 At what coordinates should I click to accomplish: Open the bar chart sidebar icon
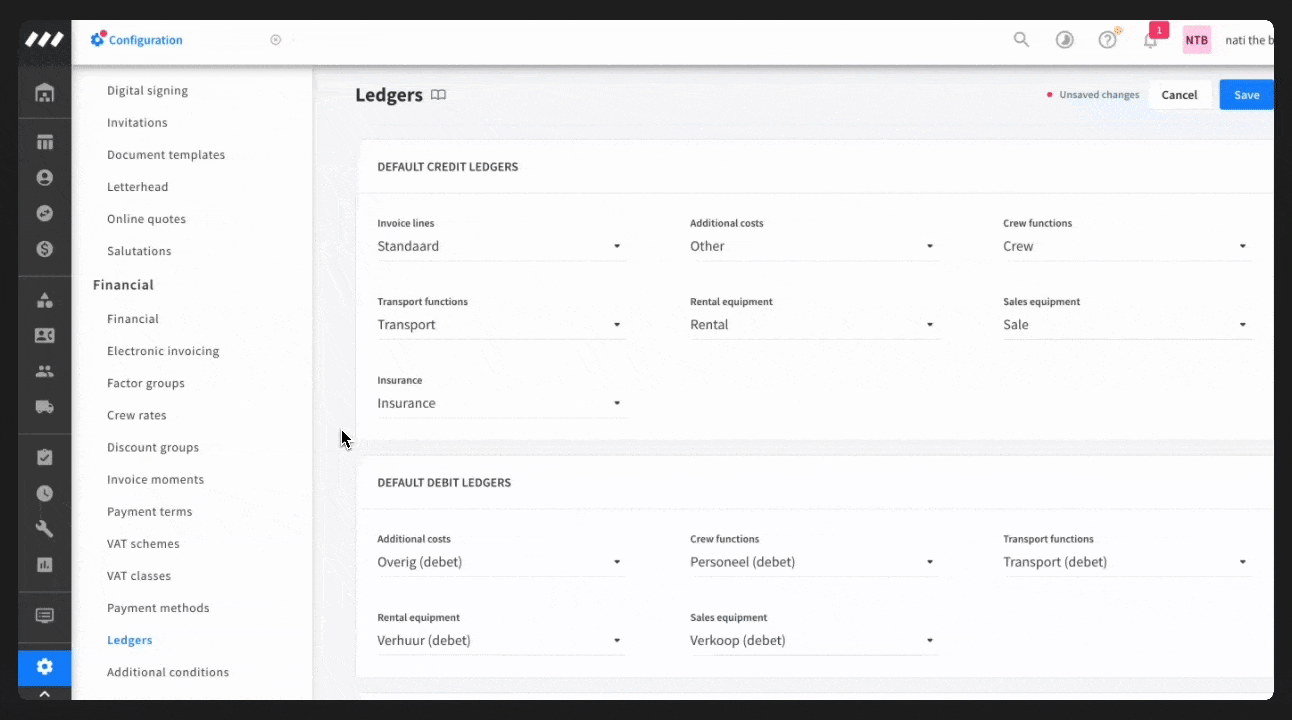(x=44, y=565)
